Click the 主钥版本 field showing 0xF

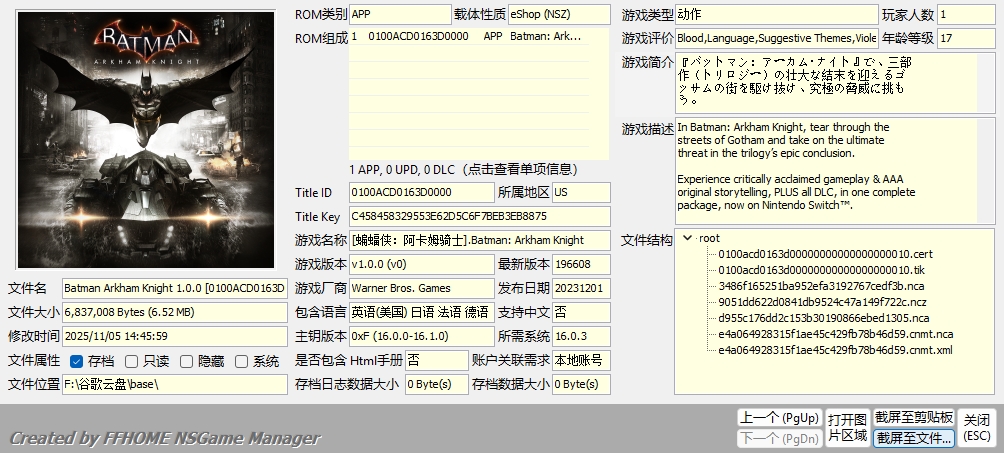click(421, 336)
